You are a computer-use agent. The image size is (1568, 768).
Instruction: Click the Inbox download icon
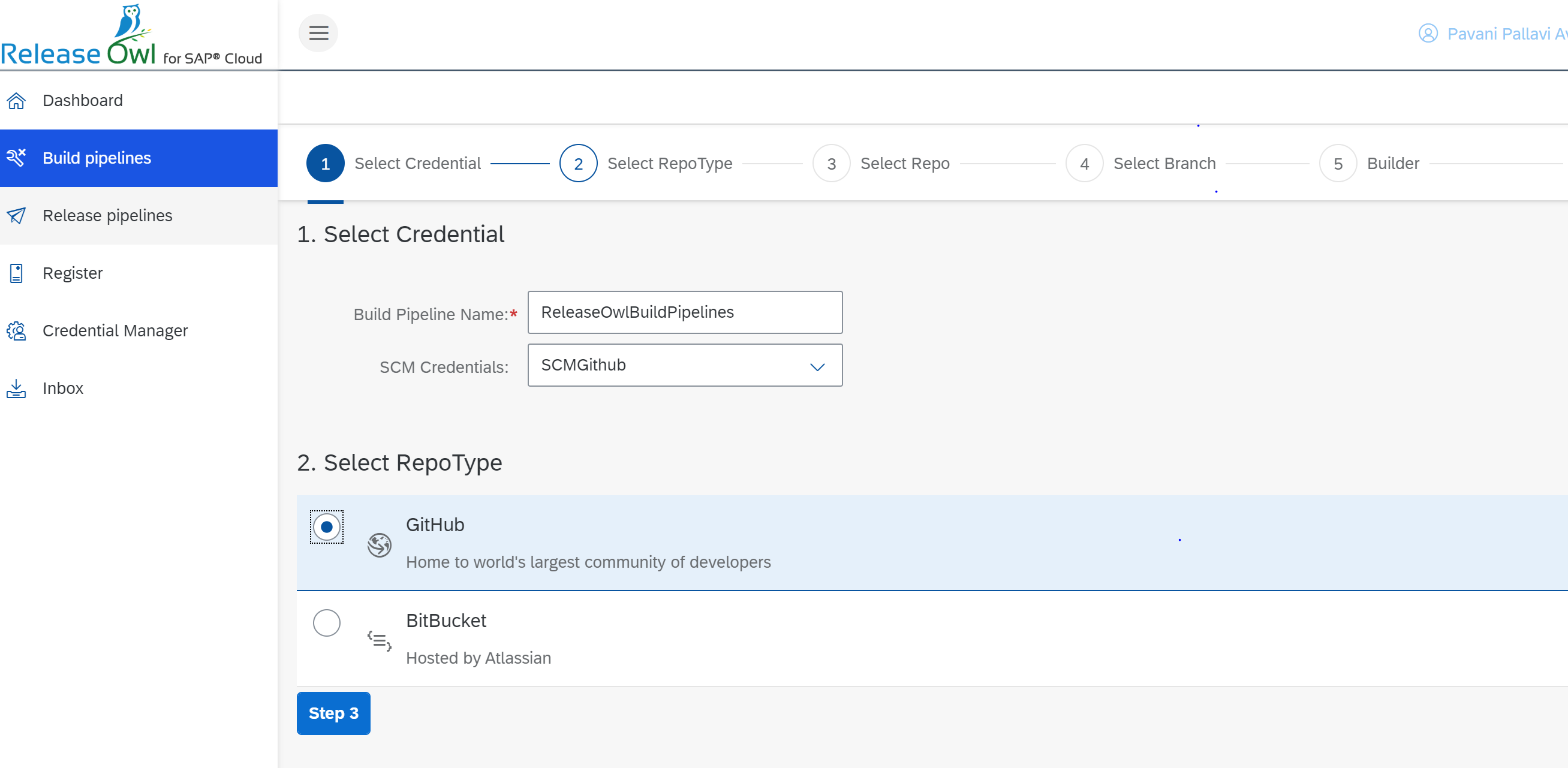tap(16, 388)
